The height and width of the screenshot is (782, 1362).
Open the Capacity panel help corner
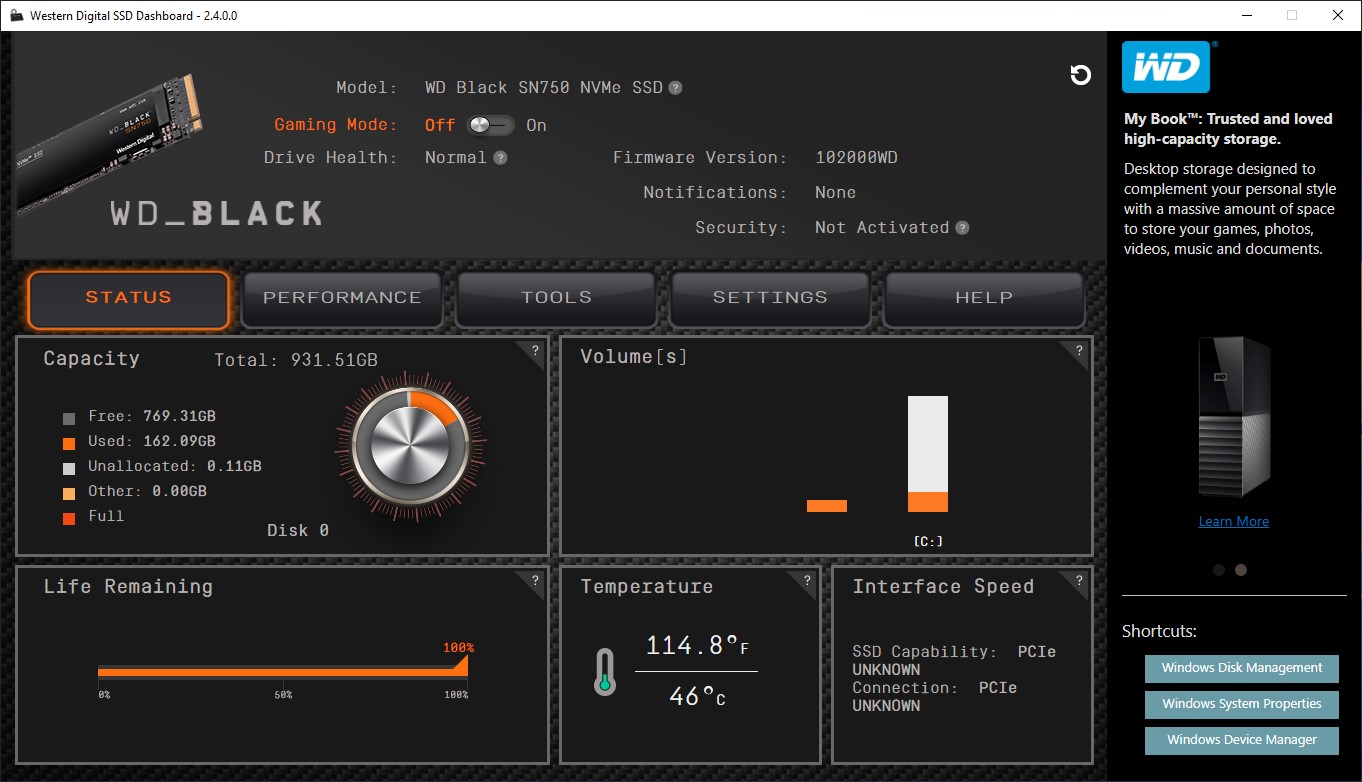(x=535, y=351)
